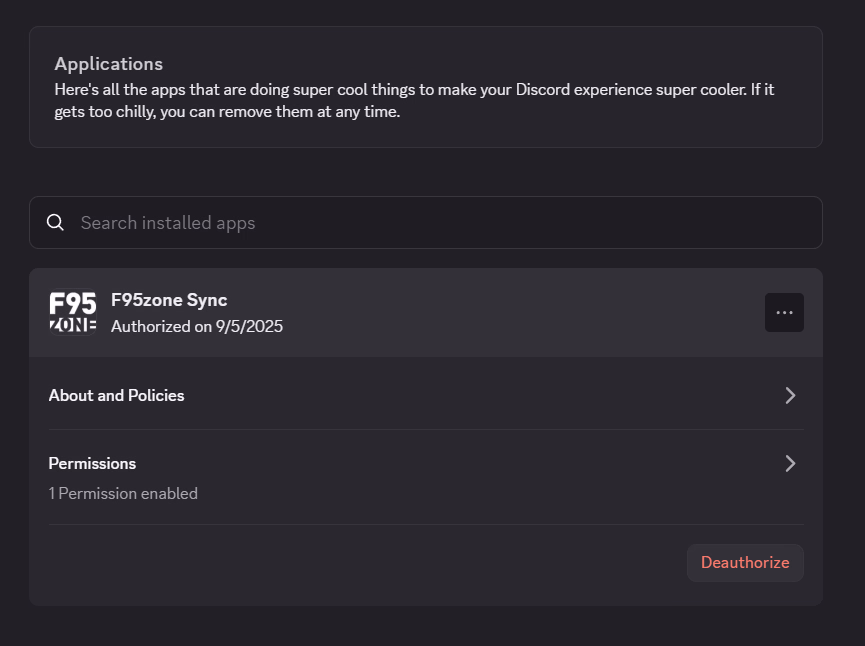Expand the Permissions section
865x646 pixels.
[x=426, y=477]
